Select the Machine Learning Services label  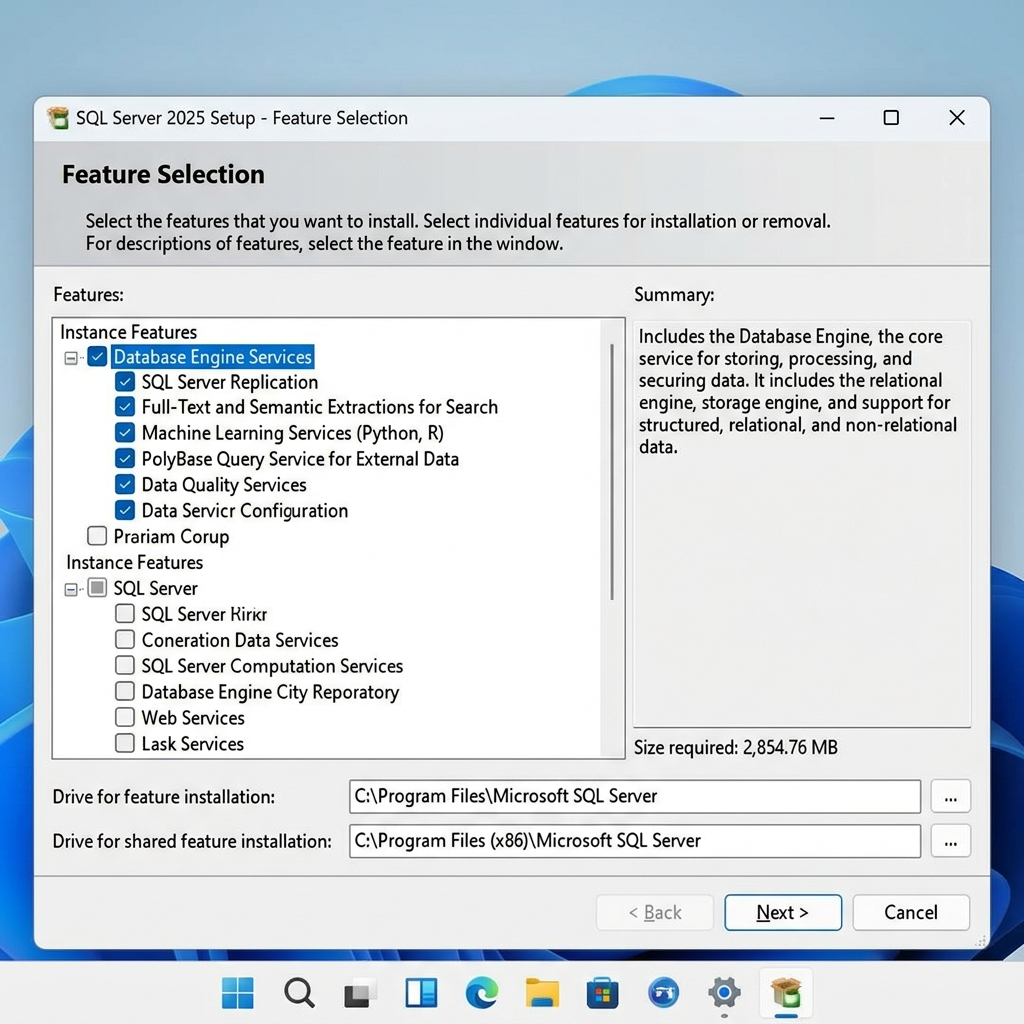coord(293,433)
